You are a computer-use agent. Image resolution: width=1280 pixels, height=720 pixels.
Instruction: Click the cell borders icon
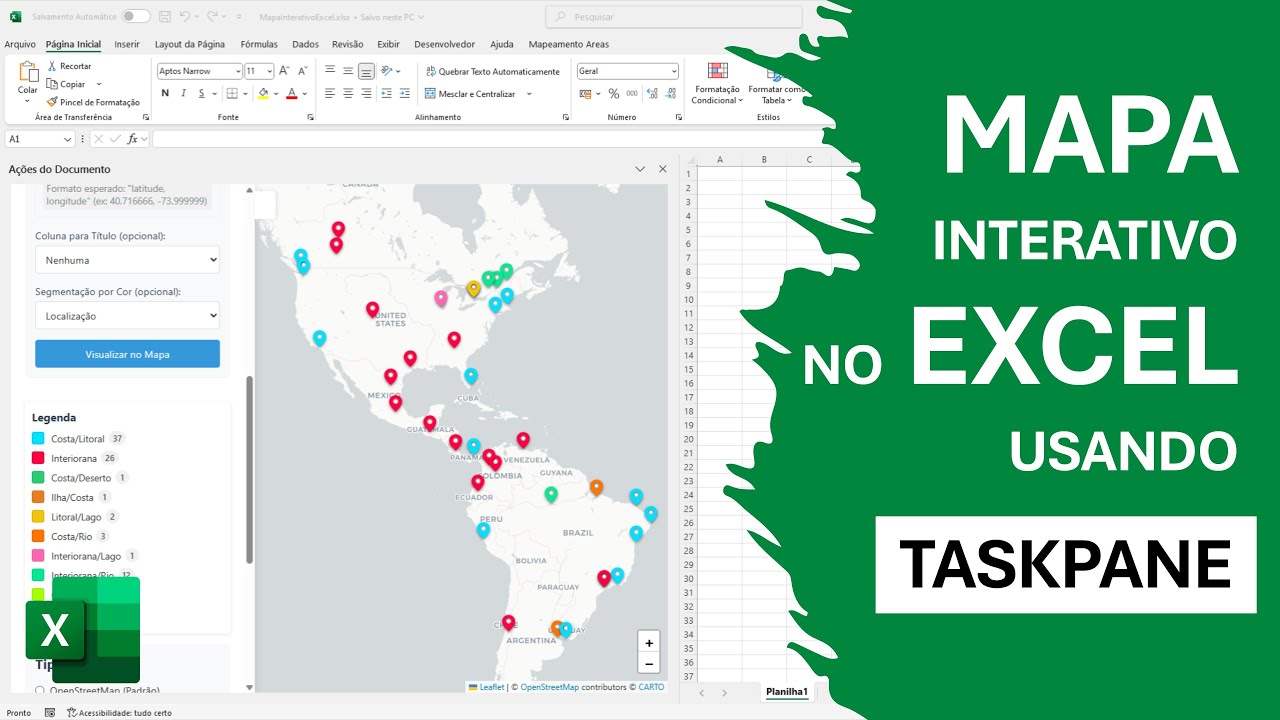pos(232,93)
